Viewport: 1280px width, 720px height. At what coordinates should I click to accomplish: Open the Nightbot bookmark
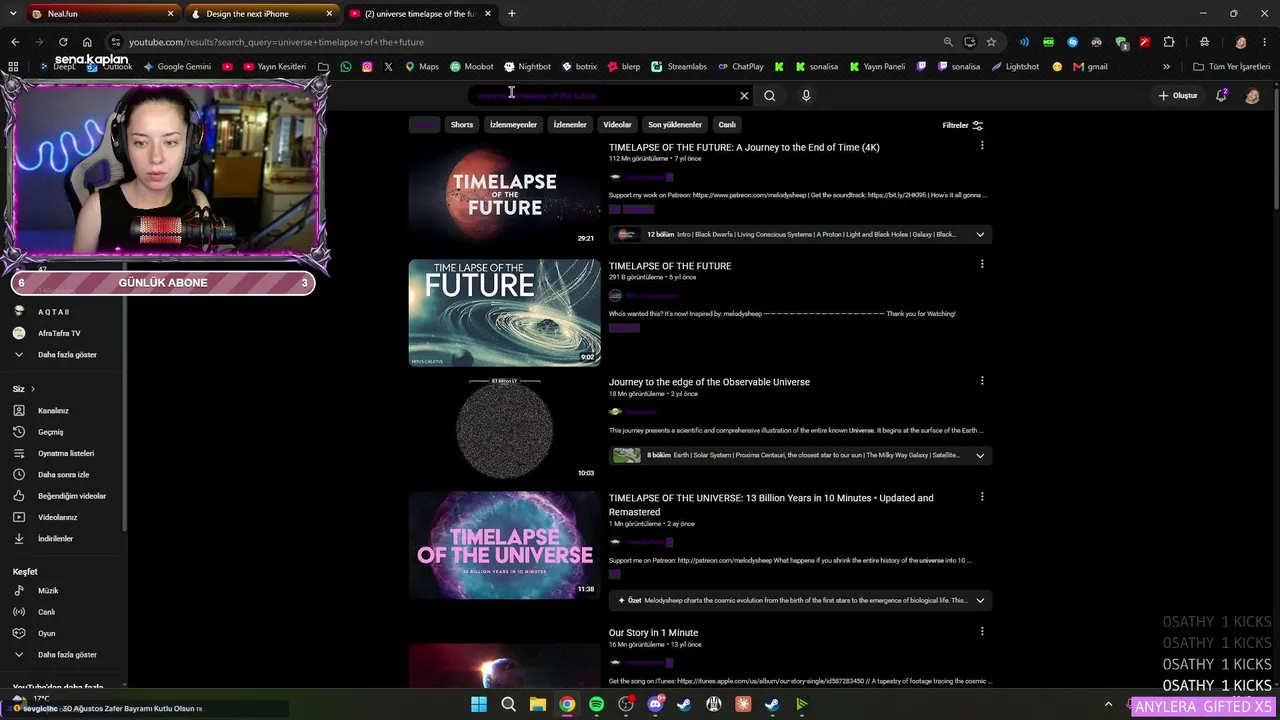point(527,67)
